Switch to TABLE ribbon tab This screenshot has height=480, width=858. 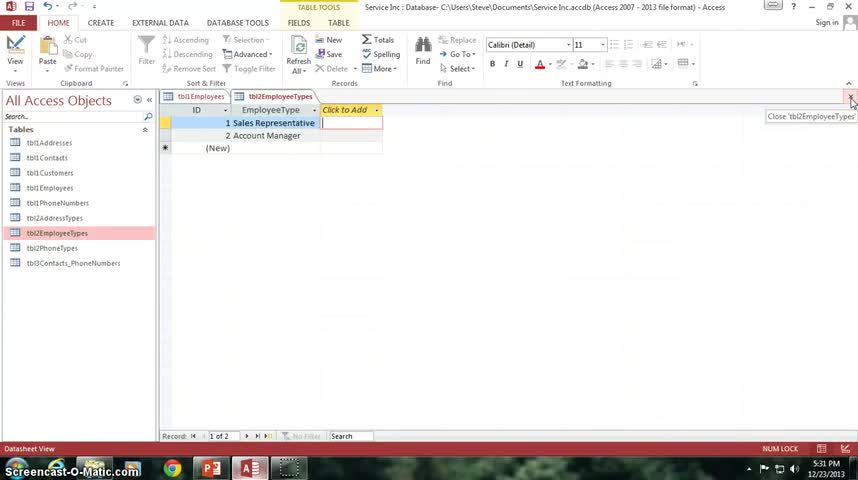point(339,23)
